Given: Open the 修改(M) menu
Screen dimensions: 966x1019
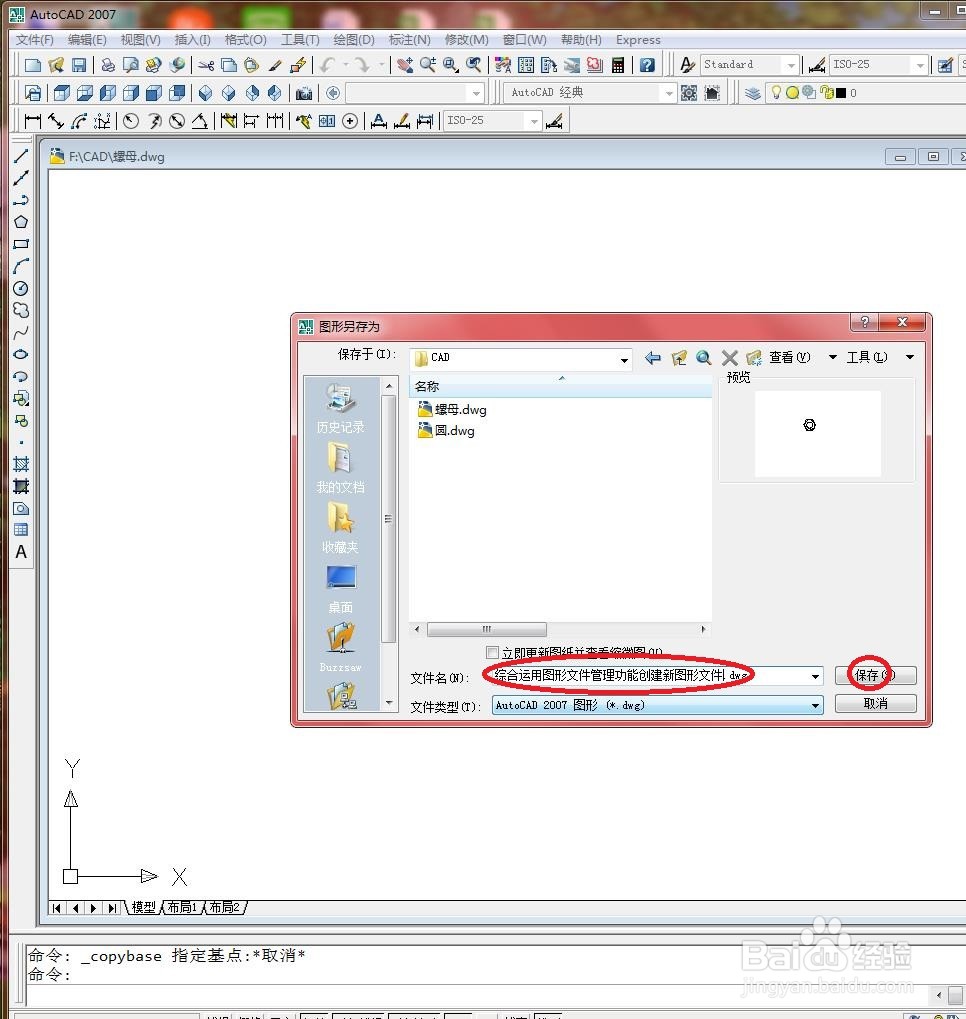Looking at the screenshot, I should click(467, 40).
